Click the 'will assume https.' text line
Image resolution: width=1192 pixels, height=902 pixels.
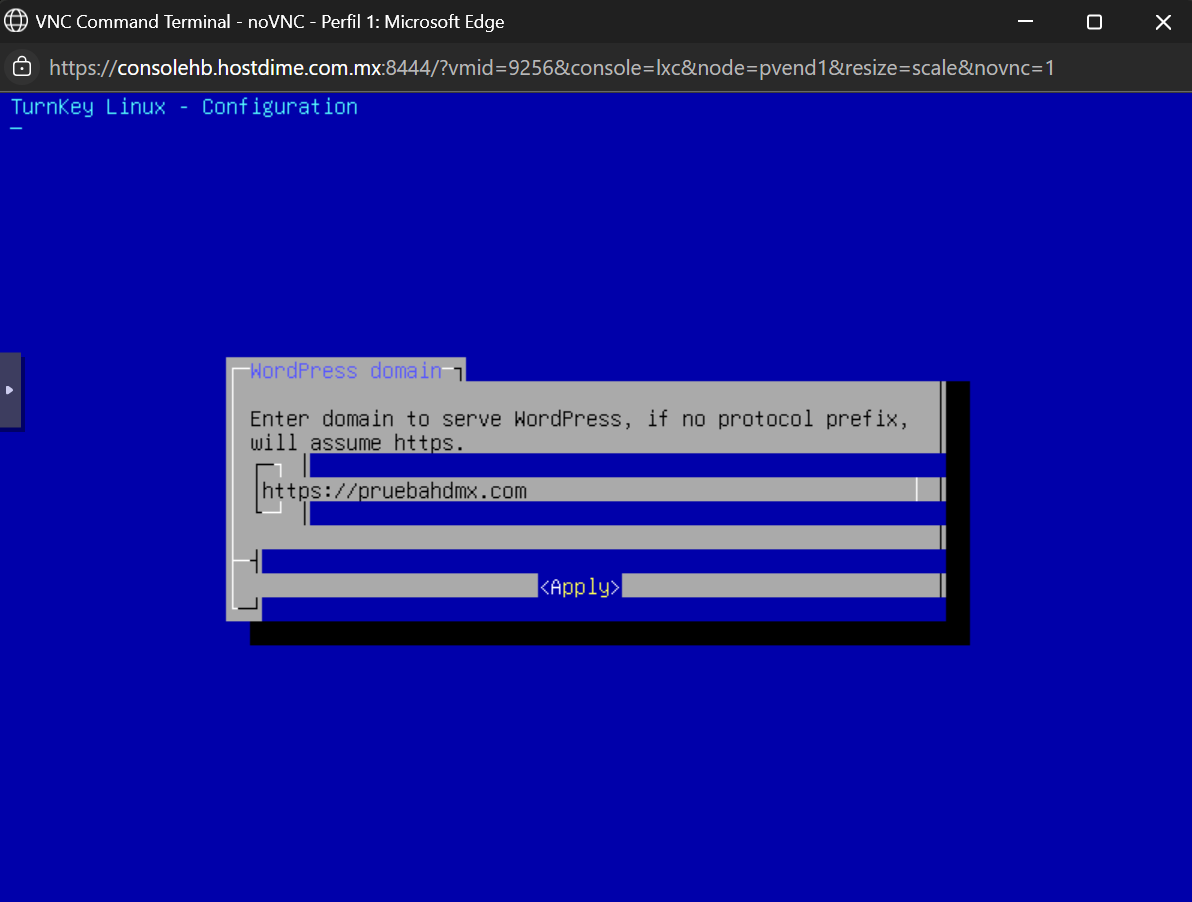coord(357,443)
